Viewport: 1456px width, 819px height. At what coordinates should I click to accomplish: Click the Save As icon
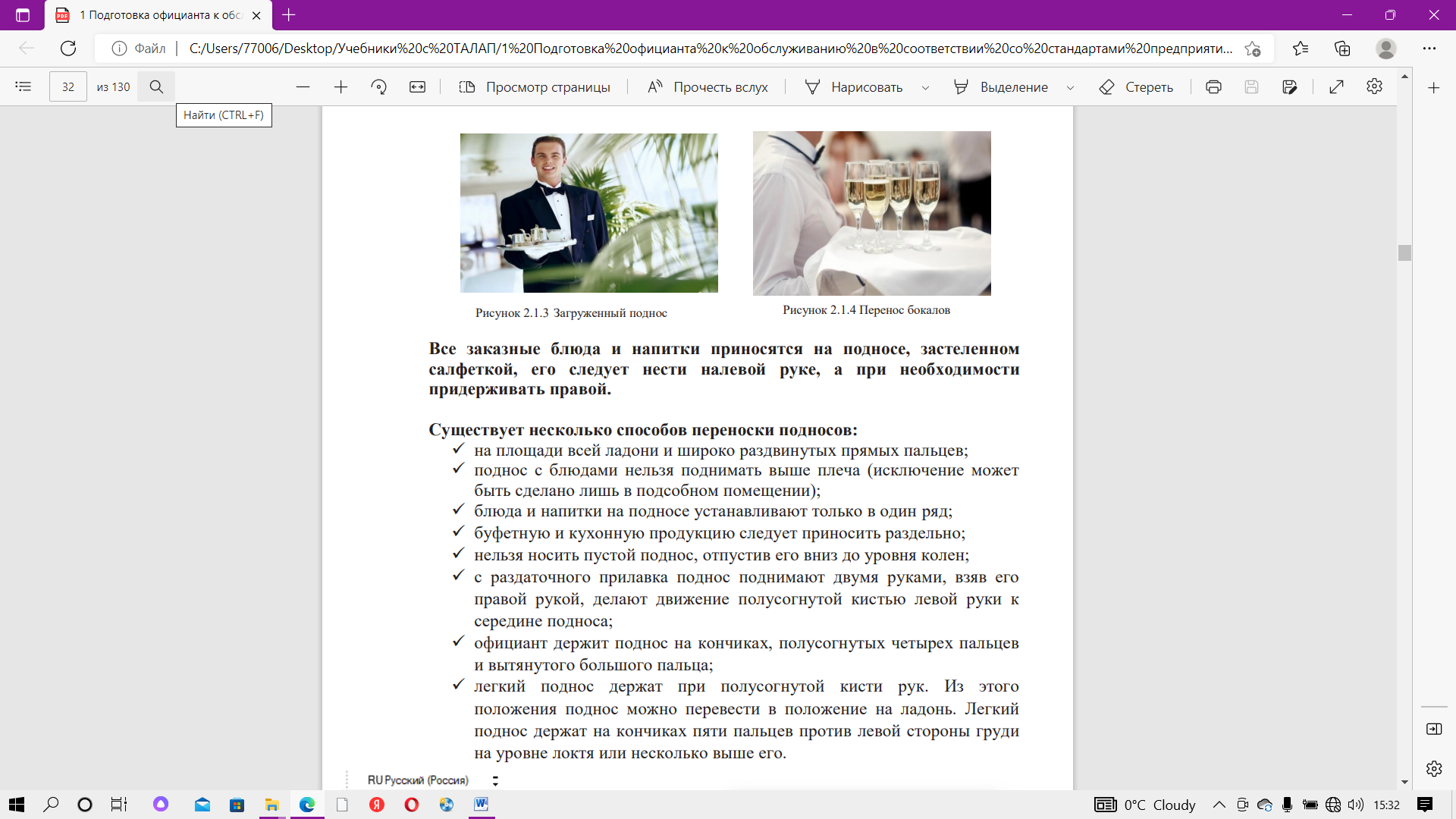1289,86
